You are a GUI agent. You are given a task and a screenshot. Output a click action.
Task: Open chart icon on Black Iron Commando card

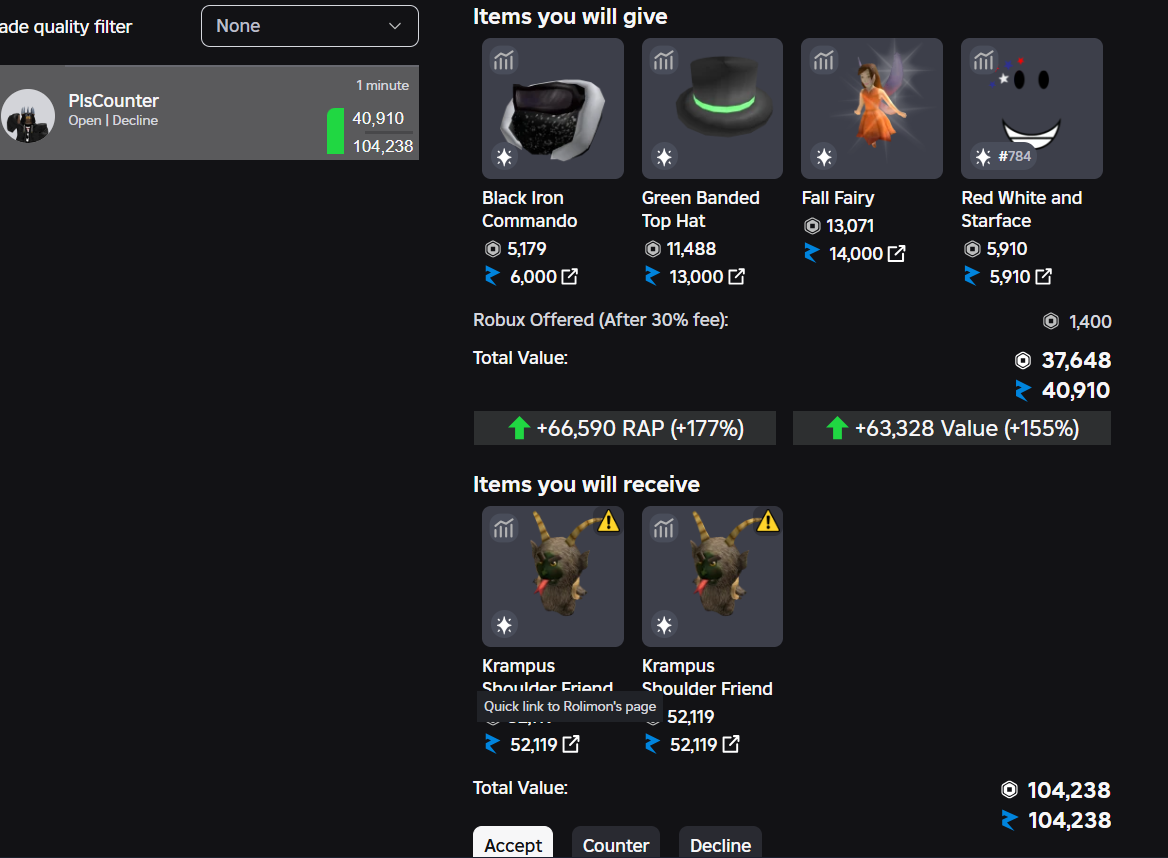(504, 60)
